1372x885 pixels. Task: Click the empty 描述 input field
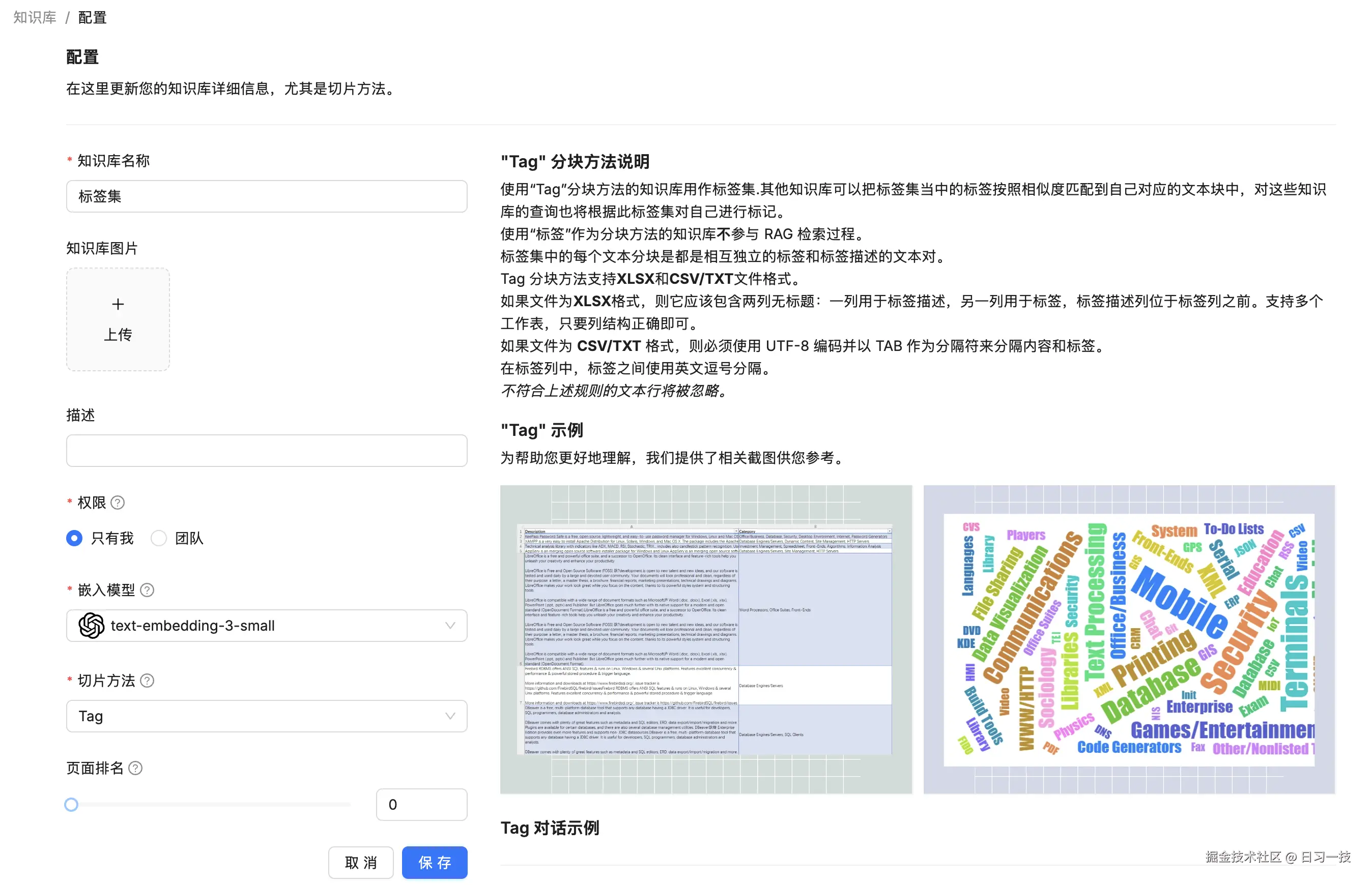pyautogui.click(x=266, y=451)
